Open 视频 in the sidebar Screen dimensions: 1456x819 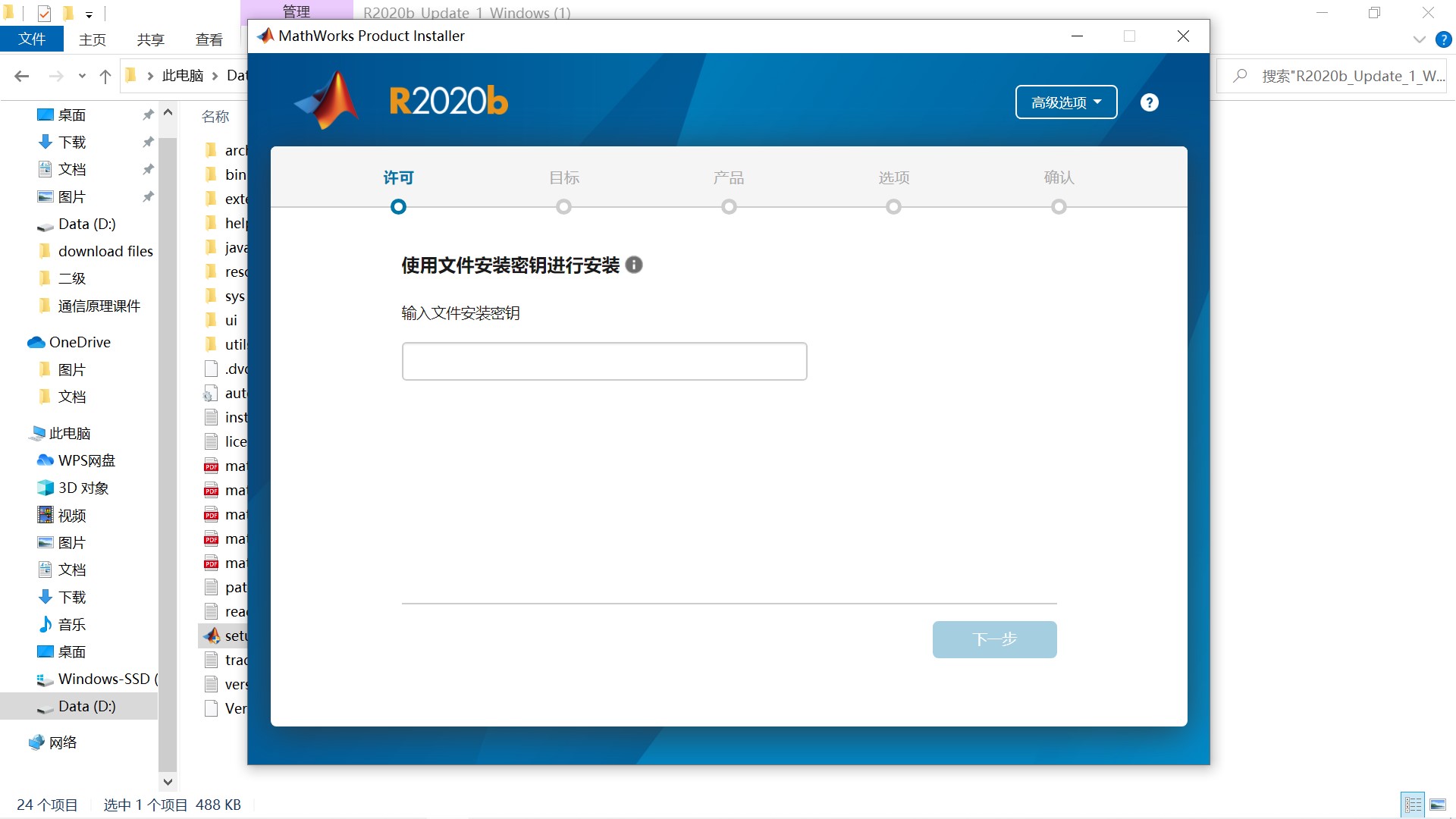tap(72, 515)
